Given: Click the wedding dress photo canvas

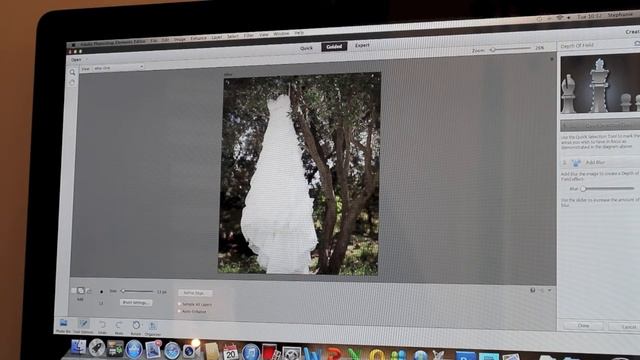Looking at the screenshot, I should [299, 173].
